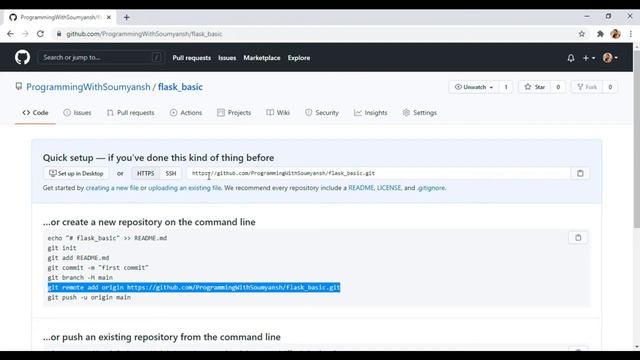The height and width of the screenshot is (360, 640).
Task: Open the Wiki tab
Action: click(278, 113)
